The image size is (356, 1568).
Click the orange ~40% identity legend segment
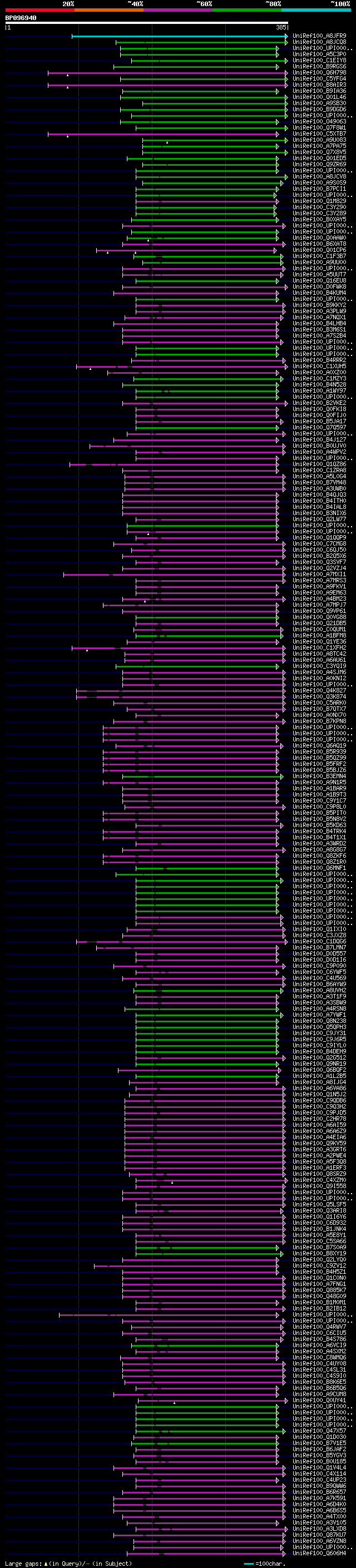[x=109, y=11]
